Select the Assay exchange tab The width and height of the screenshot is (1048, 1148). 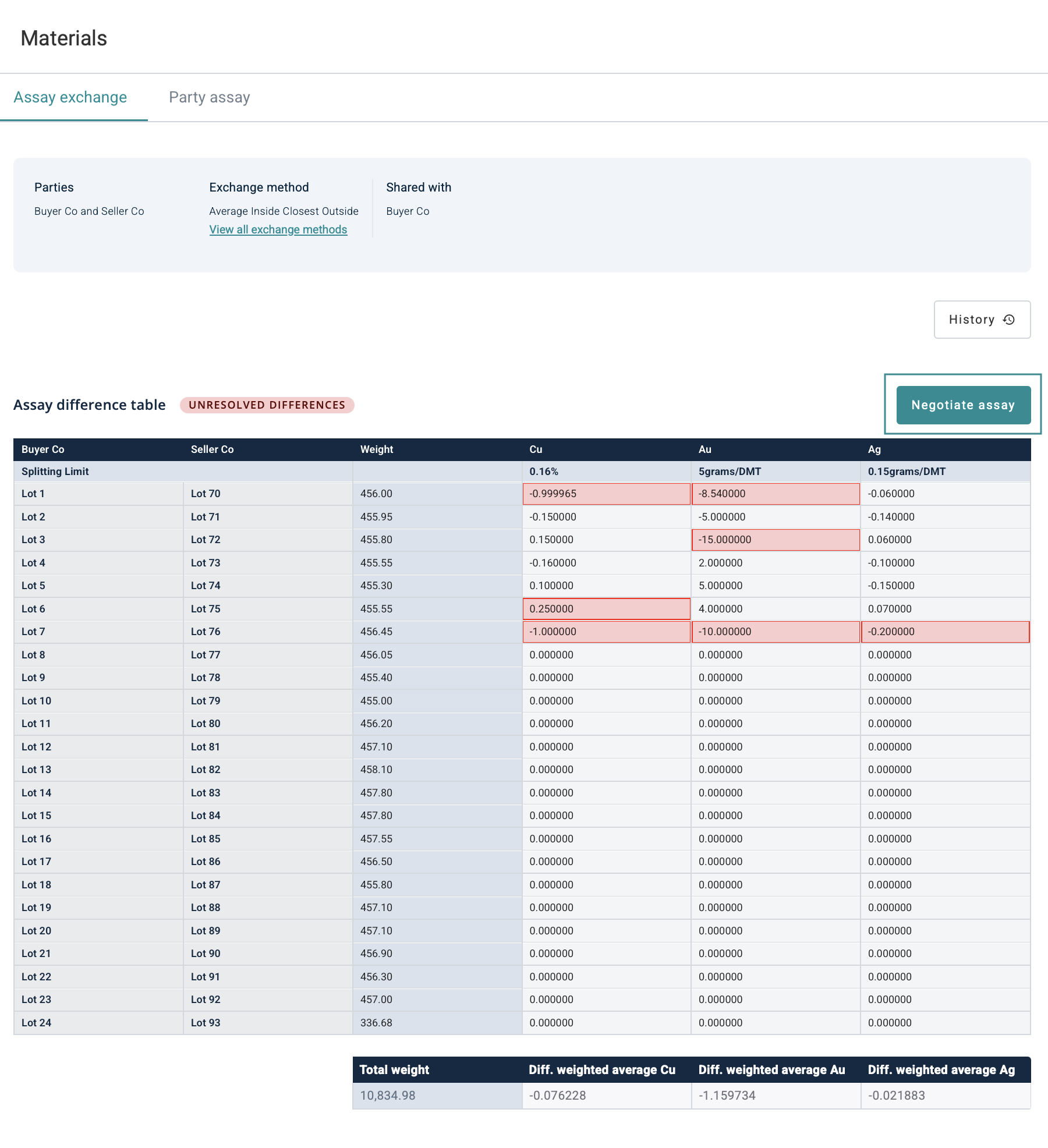point(70,97)
